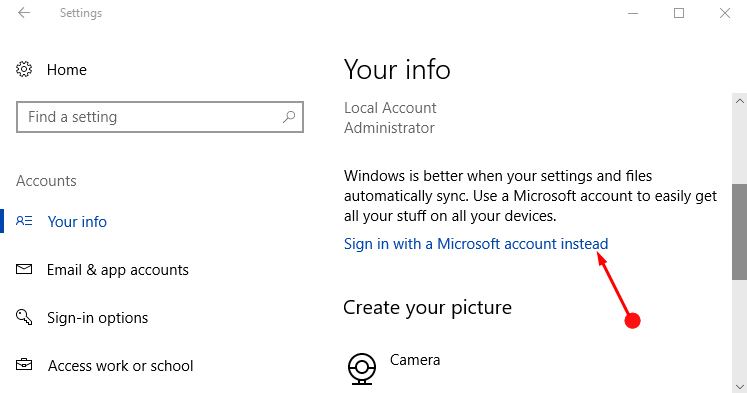Click the Your info heading
The height and width of the screenshot is (393, 747).
pyautogui.click(x=397, y=70)
